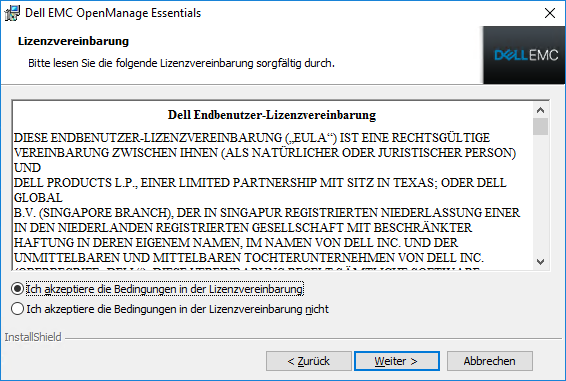Continue with the Weiter button
This screenshot has height=381, width=566.
point(397,361)
